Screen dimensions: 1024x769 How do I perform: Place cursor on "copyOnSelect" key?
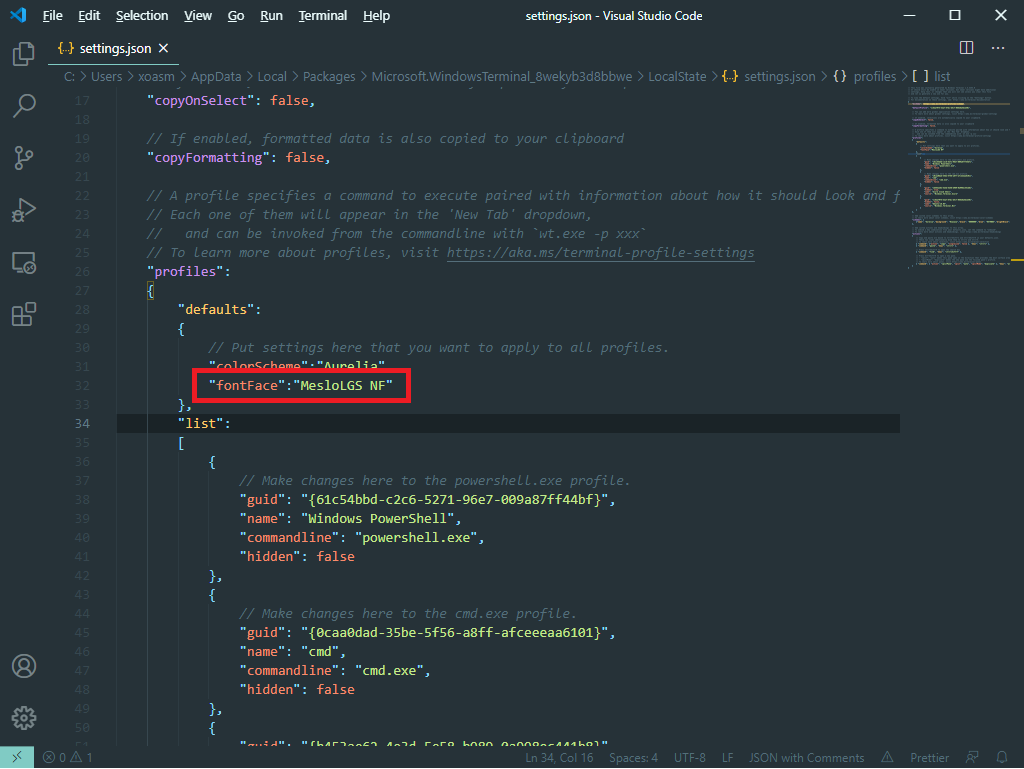tap(200, 101)
